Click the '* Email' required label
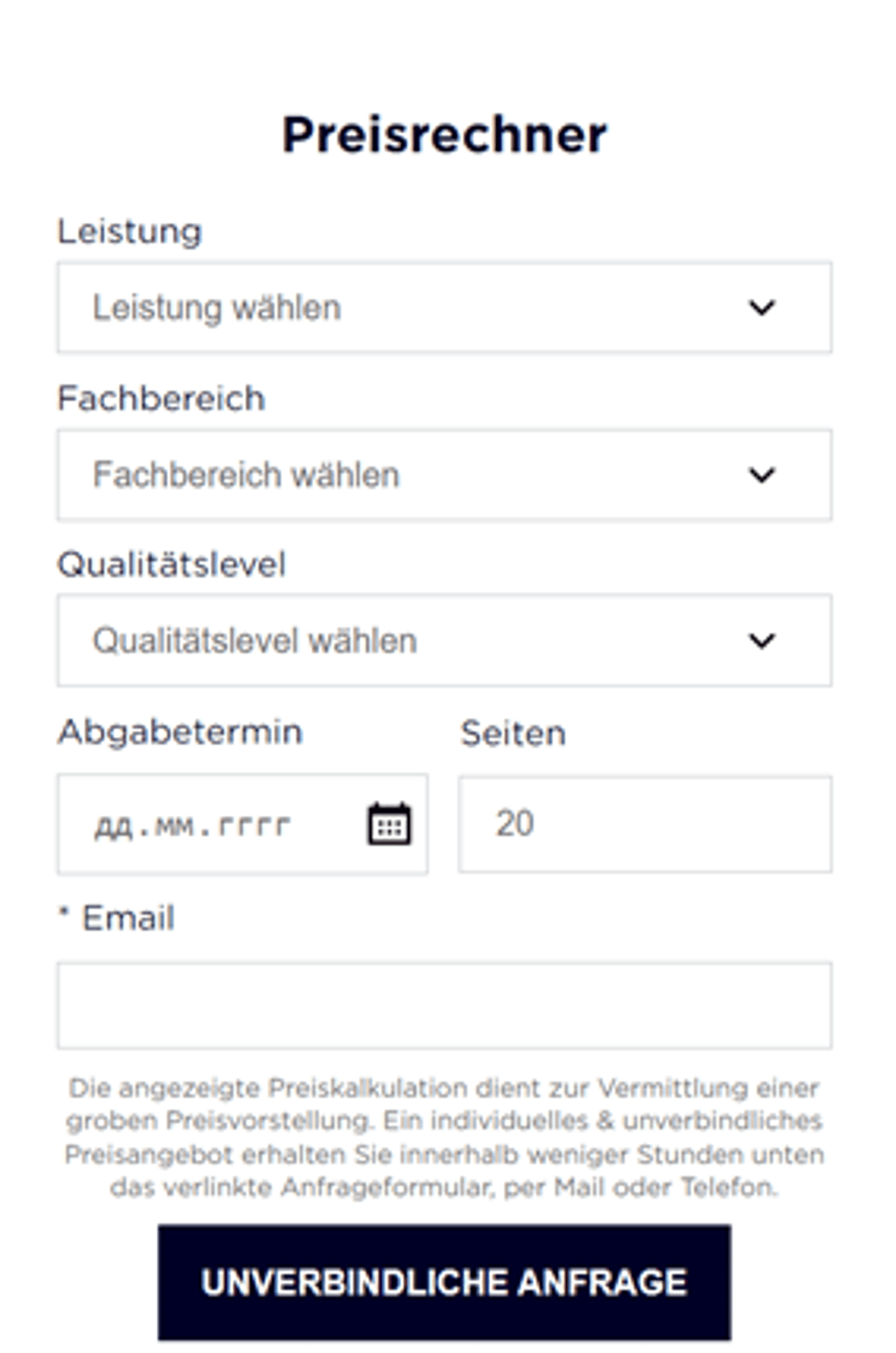Image resolution: width=896 pixels, height=1353 pixels. point(117,918)
